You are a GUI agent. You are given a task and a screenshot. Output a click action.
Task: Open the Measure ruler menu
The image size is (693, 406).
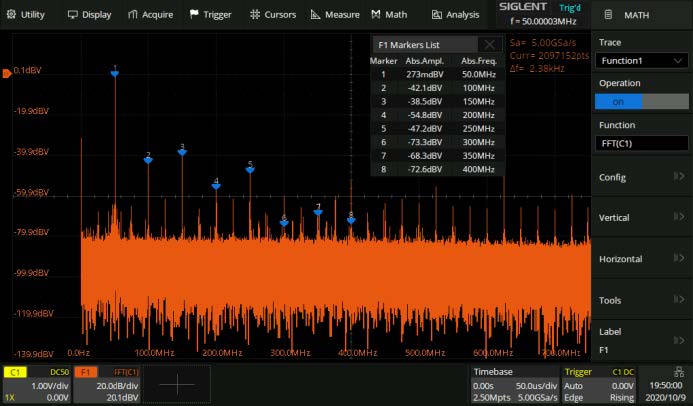point(335,15)
